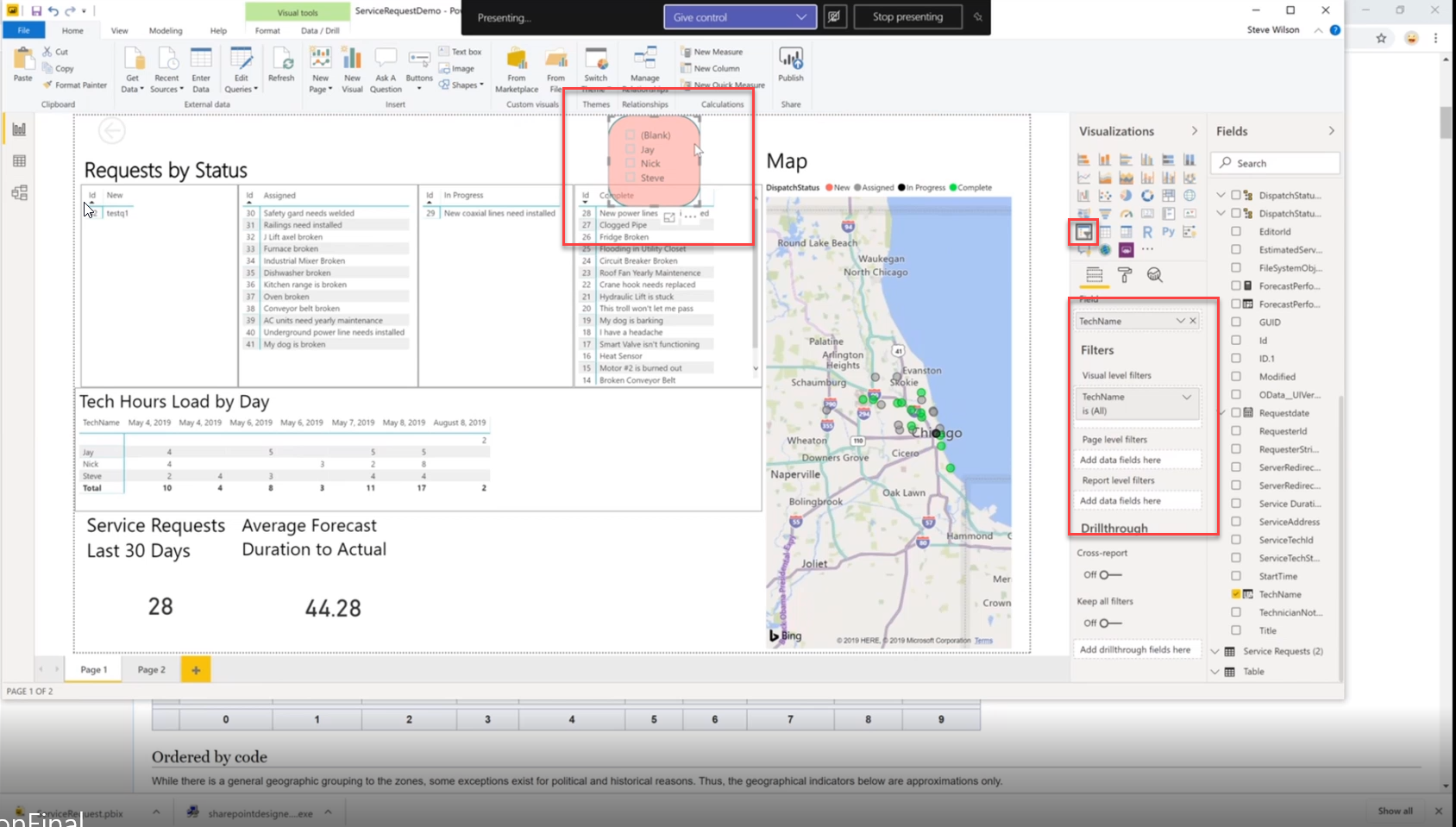Check the Title field
1456x827 pixels.
(1236, 630)
